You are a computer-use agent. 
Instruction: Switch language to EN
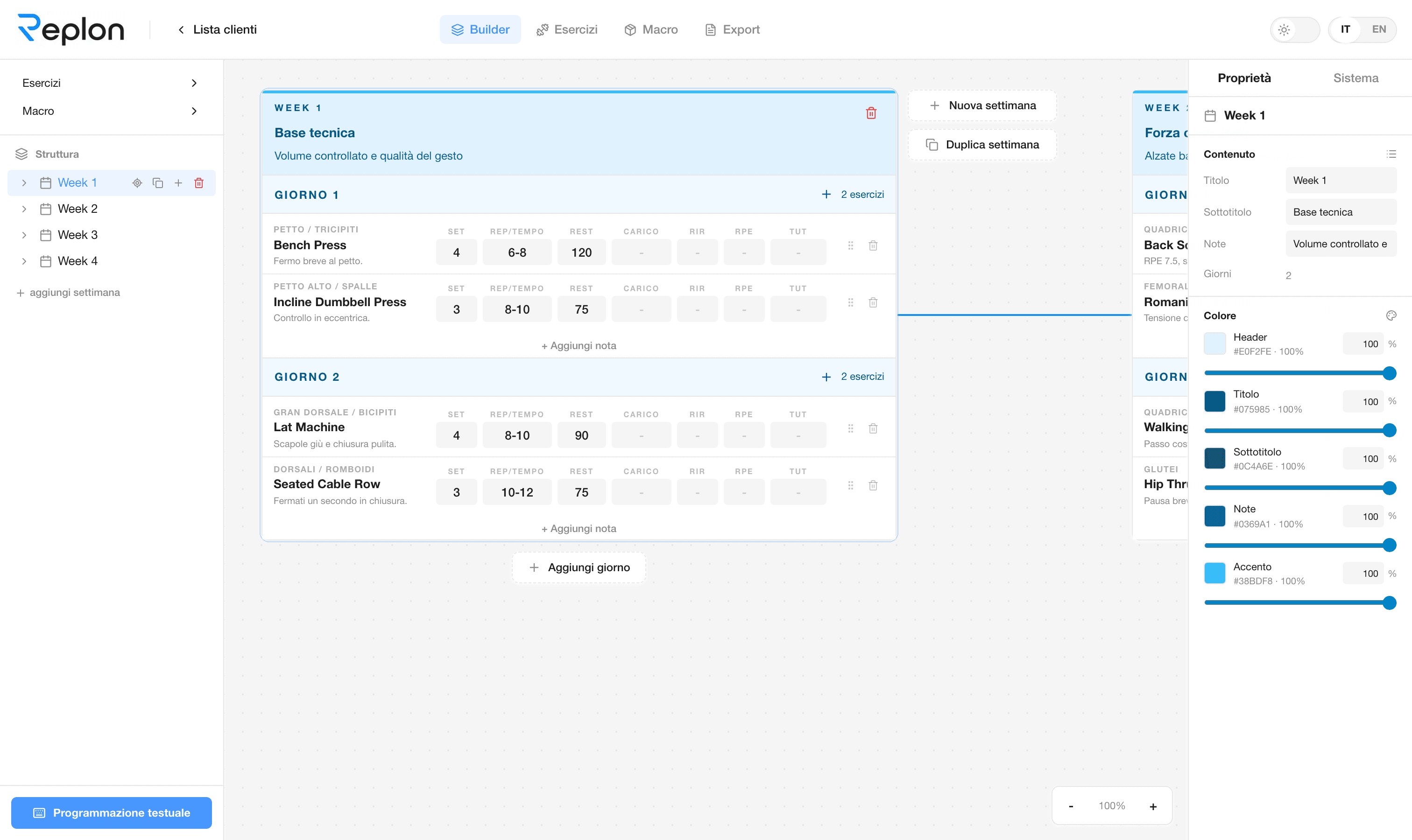(1378, 29)
